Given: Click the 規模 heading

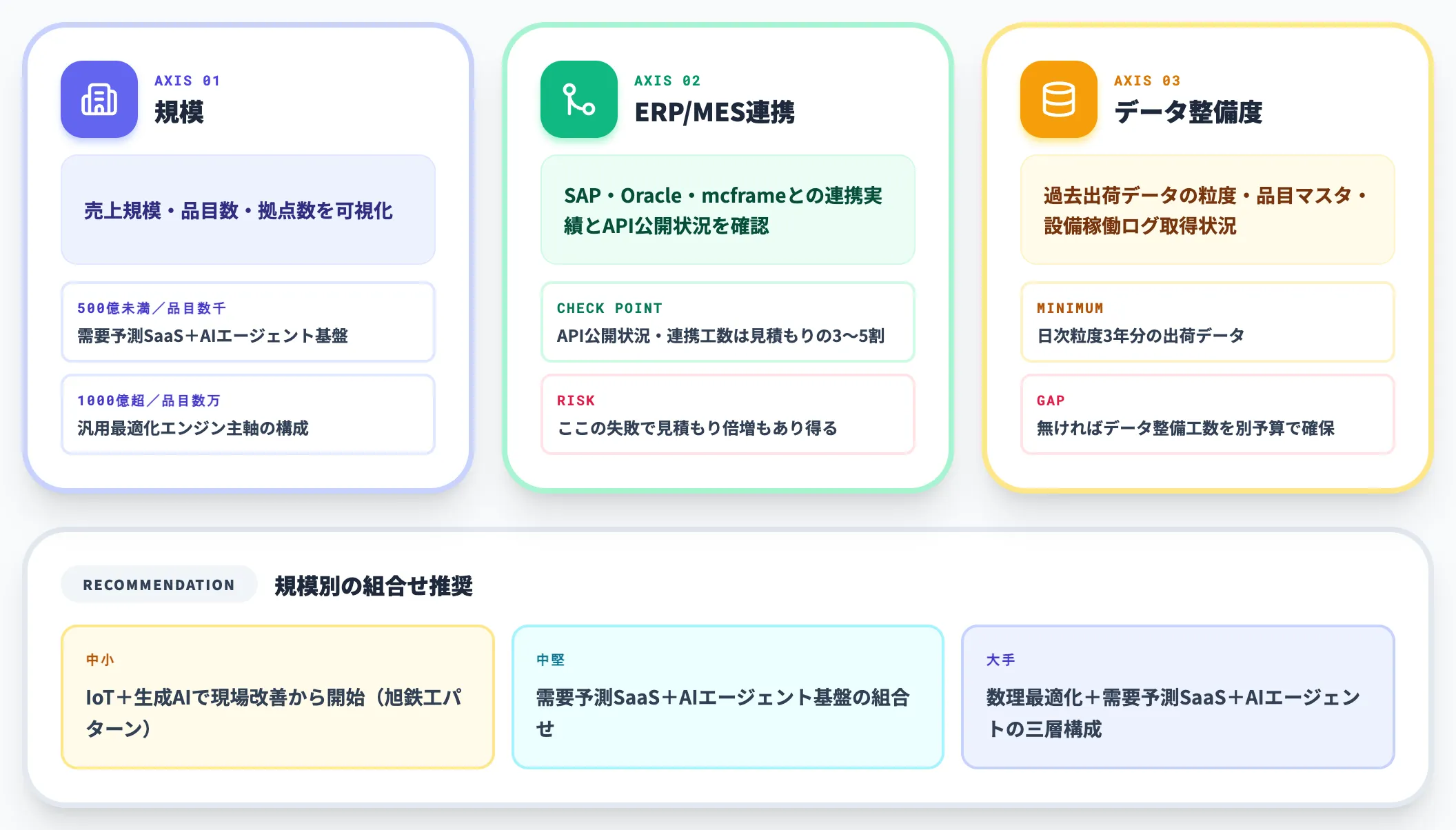Looking at the screenshot, I should pos(179,112).
